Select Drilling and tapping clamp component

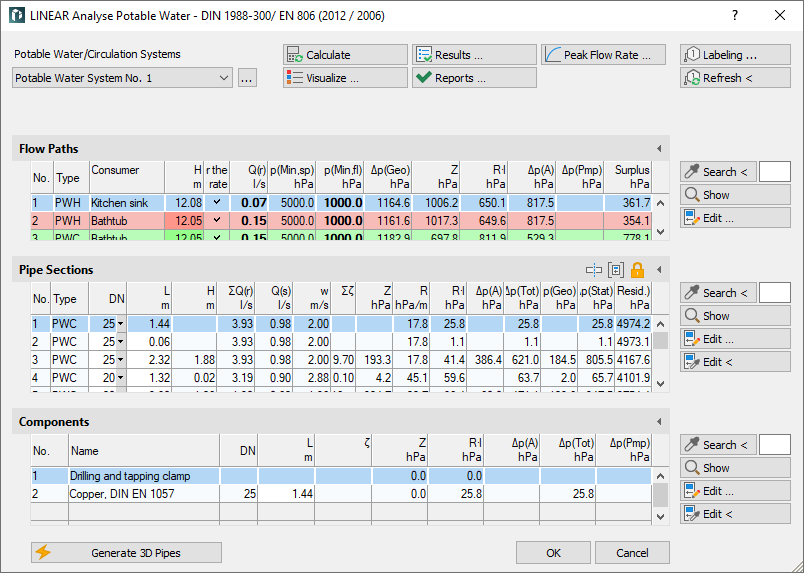(x=341, y=476)
